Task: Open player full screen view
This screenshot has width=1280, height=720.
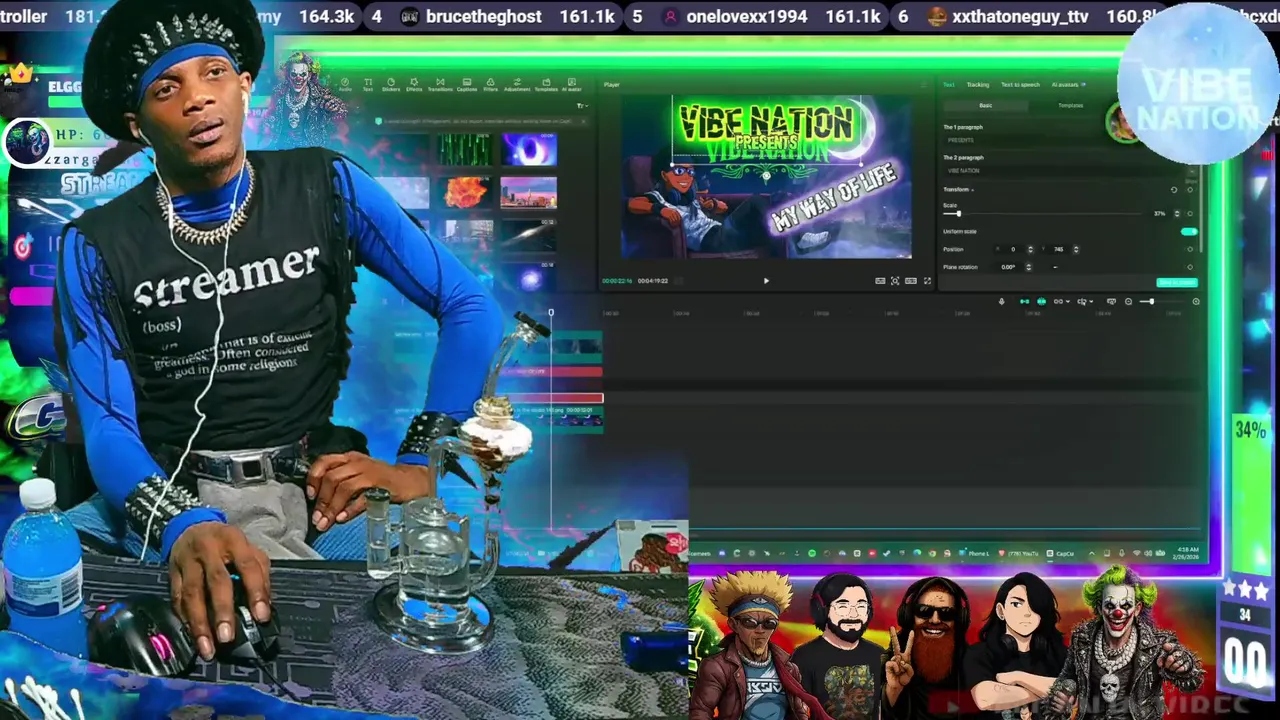Action: coord(927,281)
